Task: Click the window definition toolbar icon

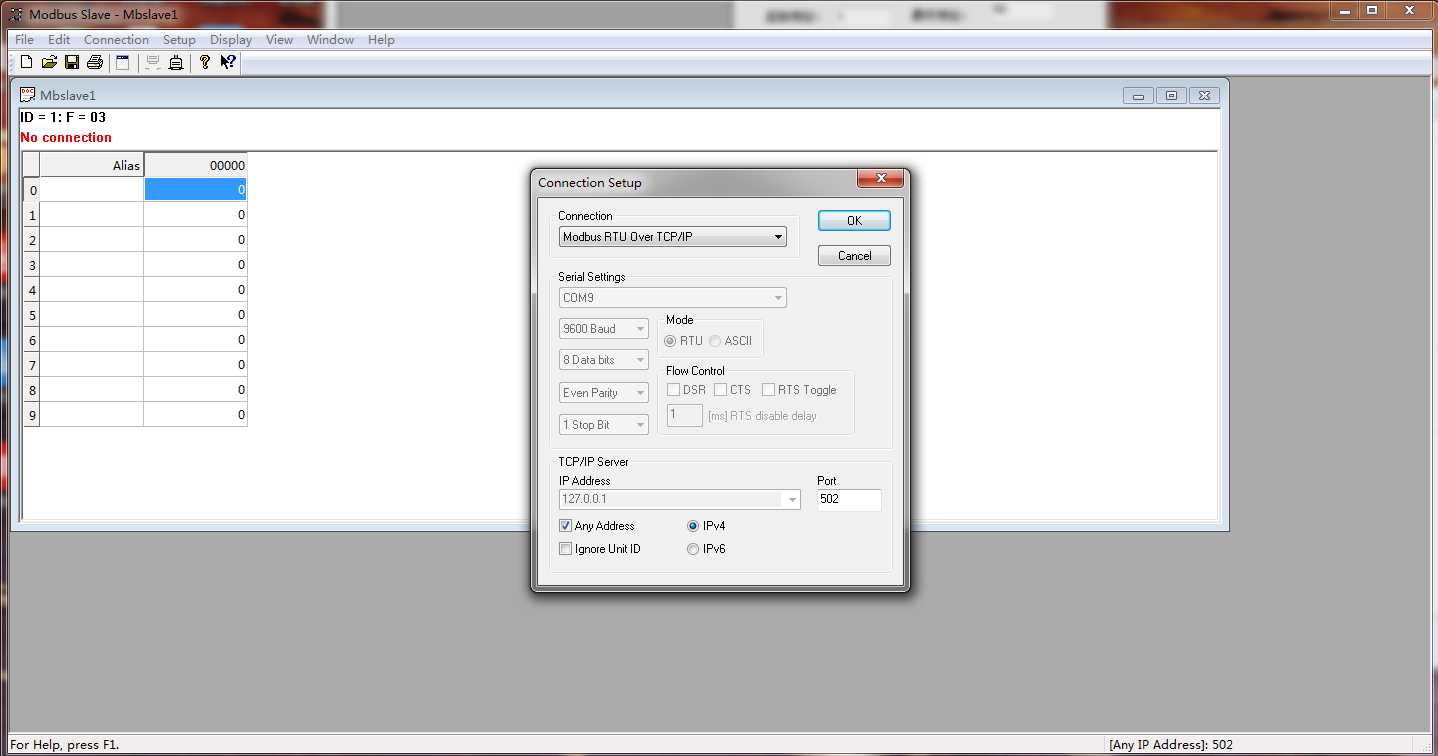Action: click(x=123, y=62)
